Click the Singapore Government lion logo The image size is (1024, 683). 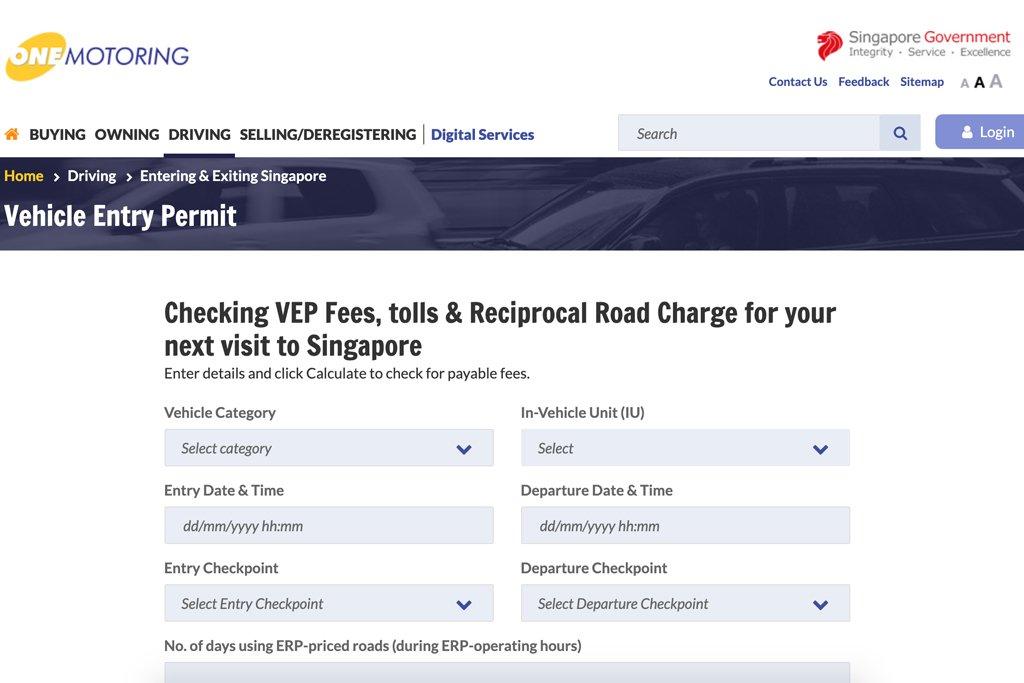click(829, 45)
